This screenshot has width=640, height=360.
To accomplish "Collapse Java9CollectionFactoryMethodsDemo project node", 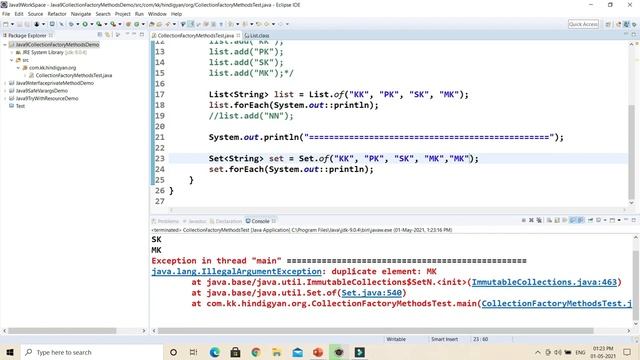I will [5, 44].
